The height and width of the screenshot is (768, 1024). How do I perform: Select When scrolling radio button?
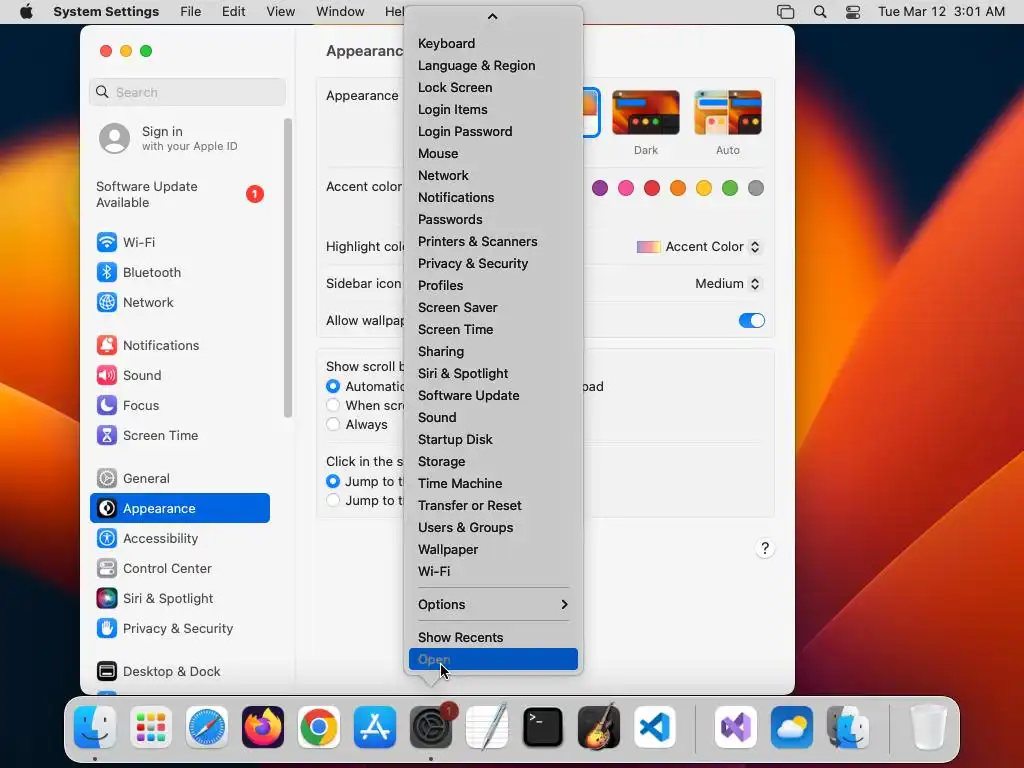point(333,406)
